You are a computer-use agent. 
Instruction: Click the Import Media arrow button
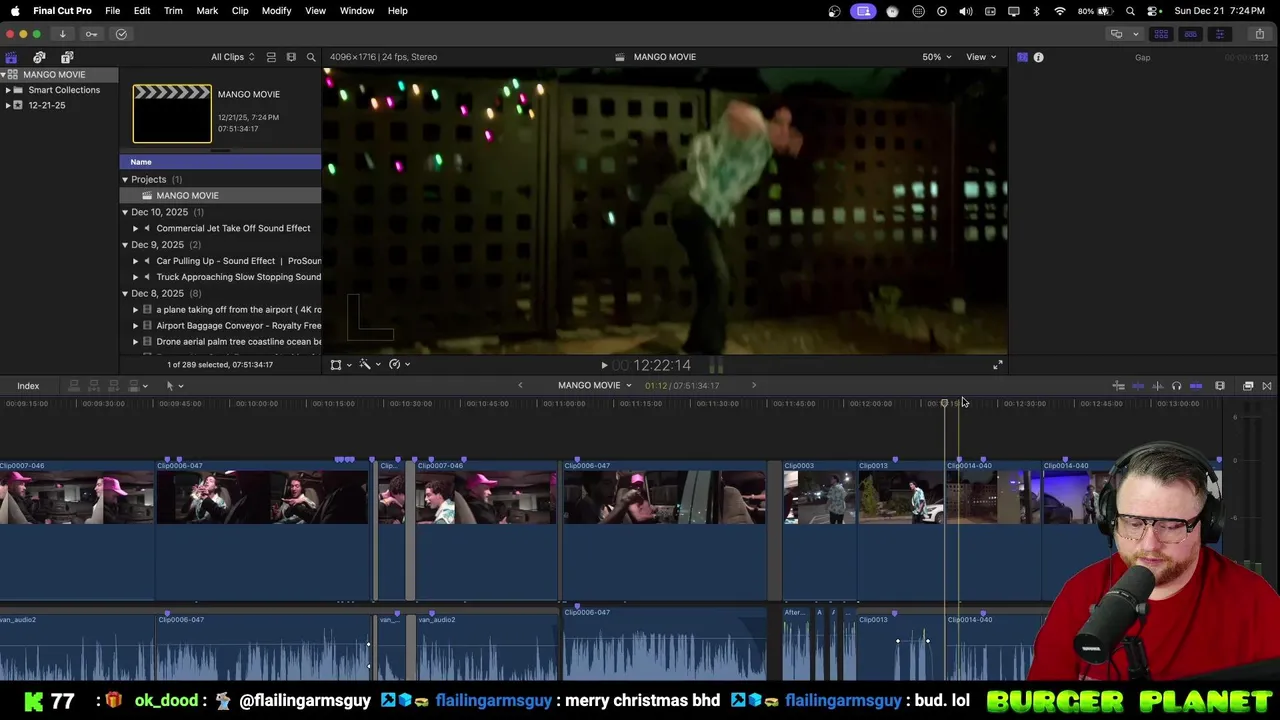[62, 34]
